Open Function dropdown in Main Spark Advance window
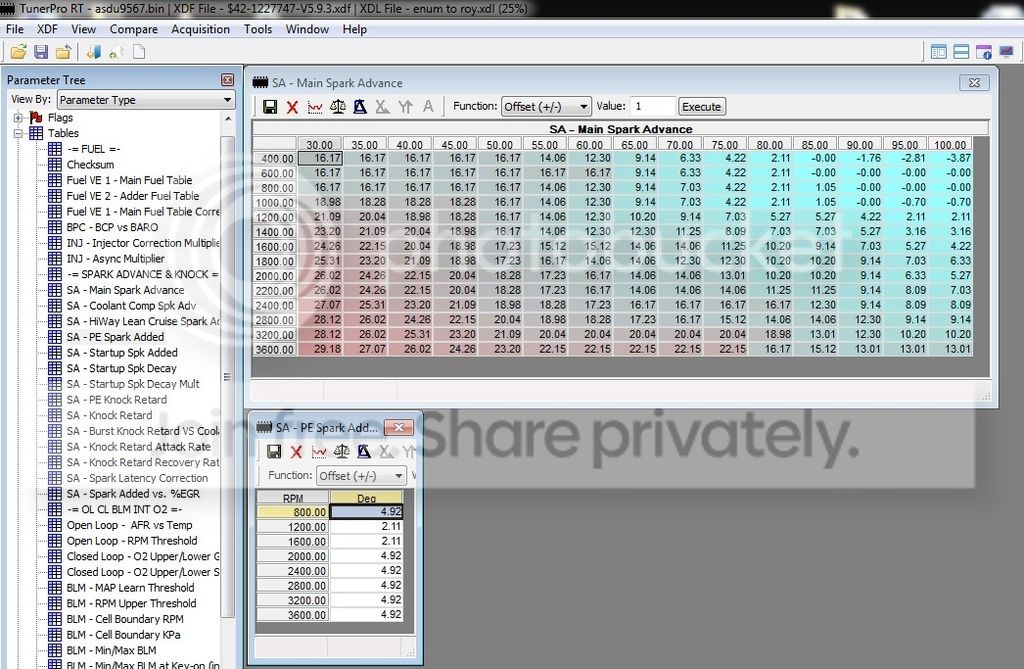The width and height of the screenshot is (1024, 669). click(x=546, y=106)
